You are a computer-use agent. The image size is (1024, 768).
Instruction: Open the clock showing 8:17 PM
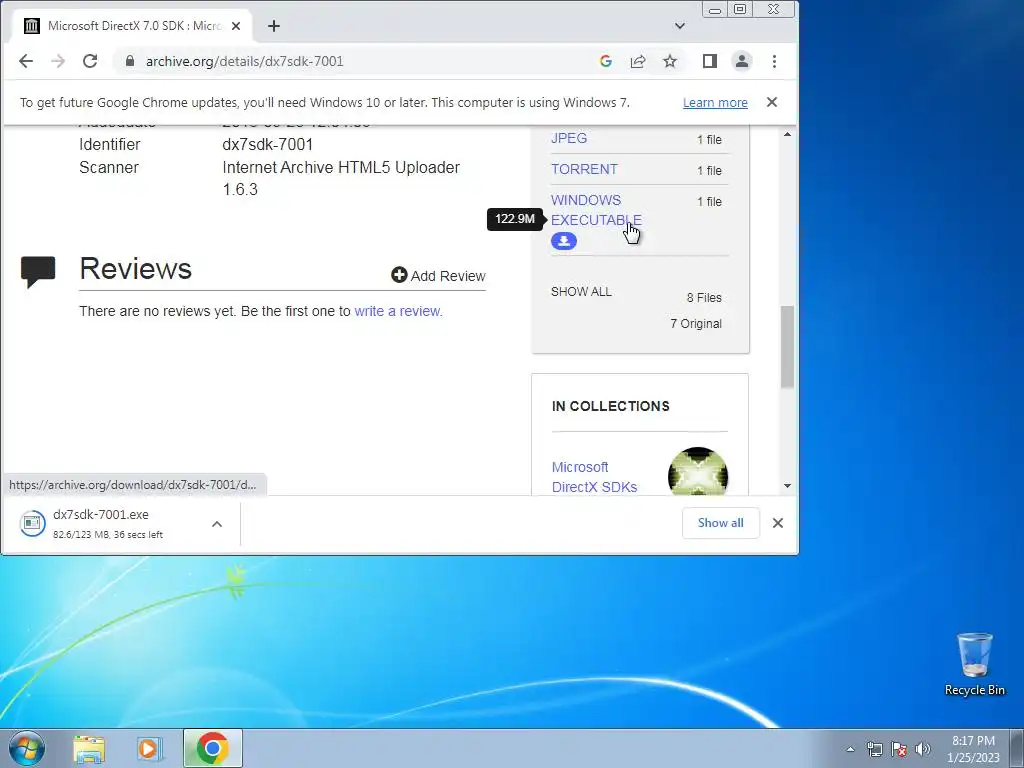click(x=973, y=749)
